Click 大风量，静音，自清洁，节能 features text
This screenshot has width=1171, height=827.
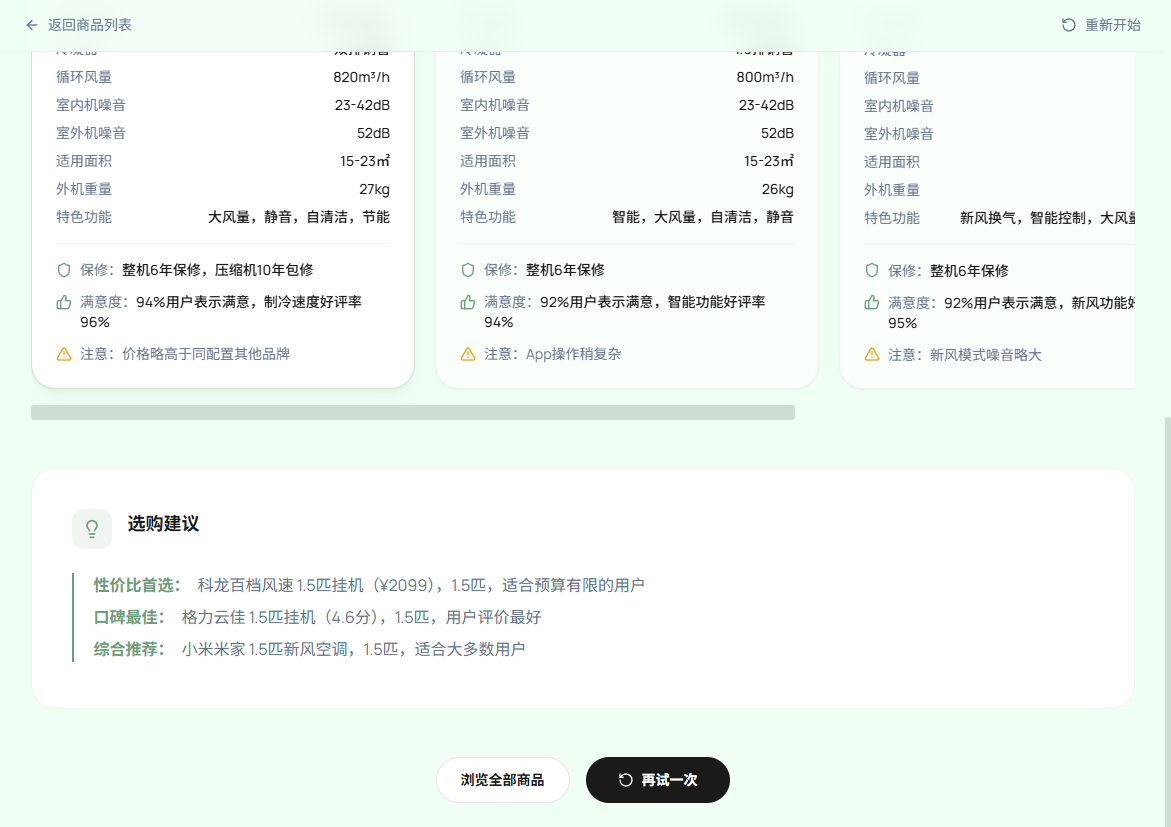299,217
